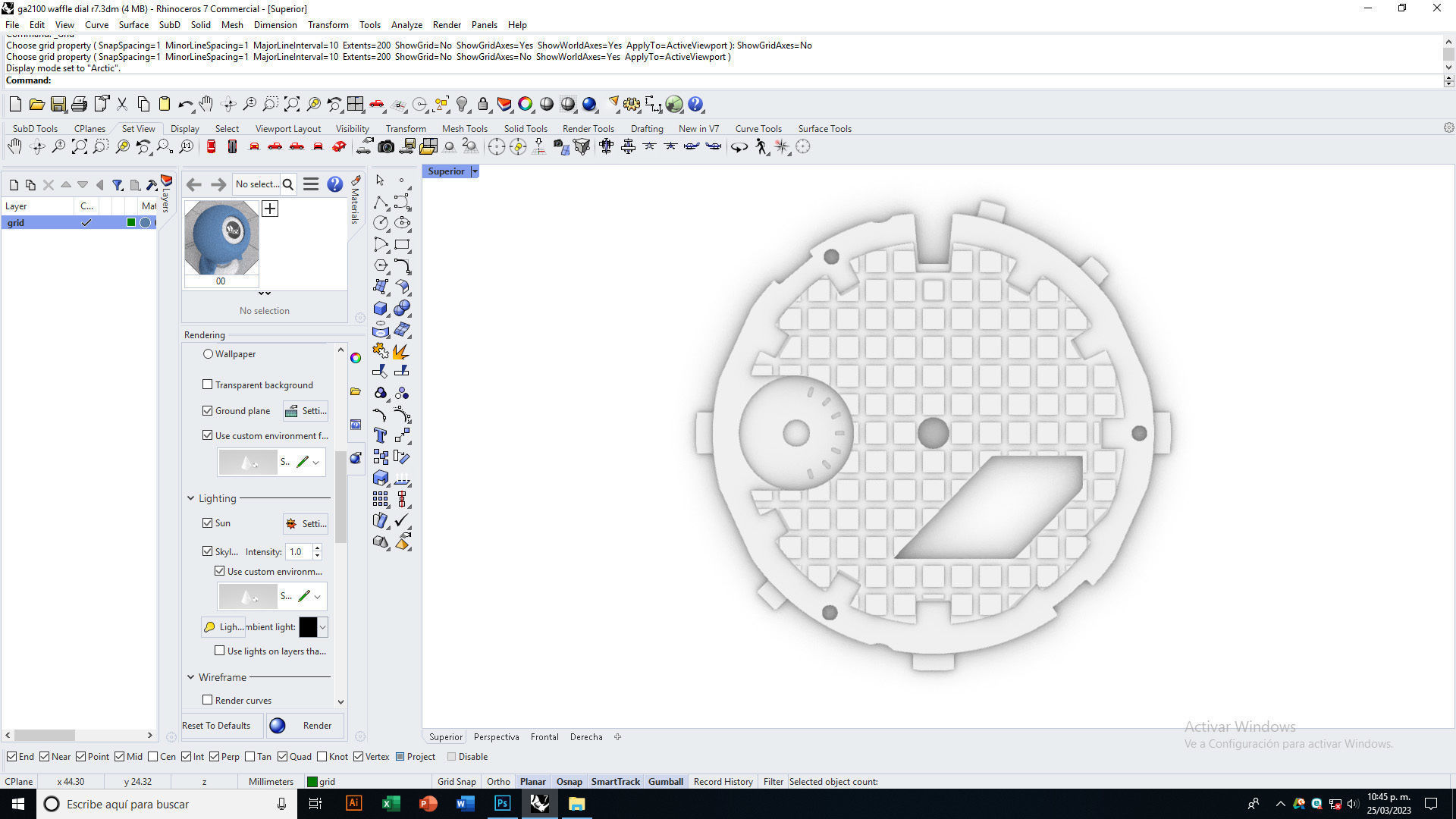Screen dimensions: 1456x819
Task: Enable Use lights on layers checkbox
Action: 219,651
